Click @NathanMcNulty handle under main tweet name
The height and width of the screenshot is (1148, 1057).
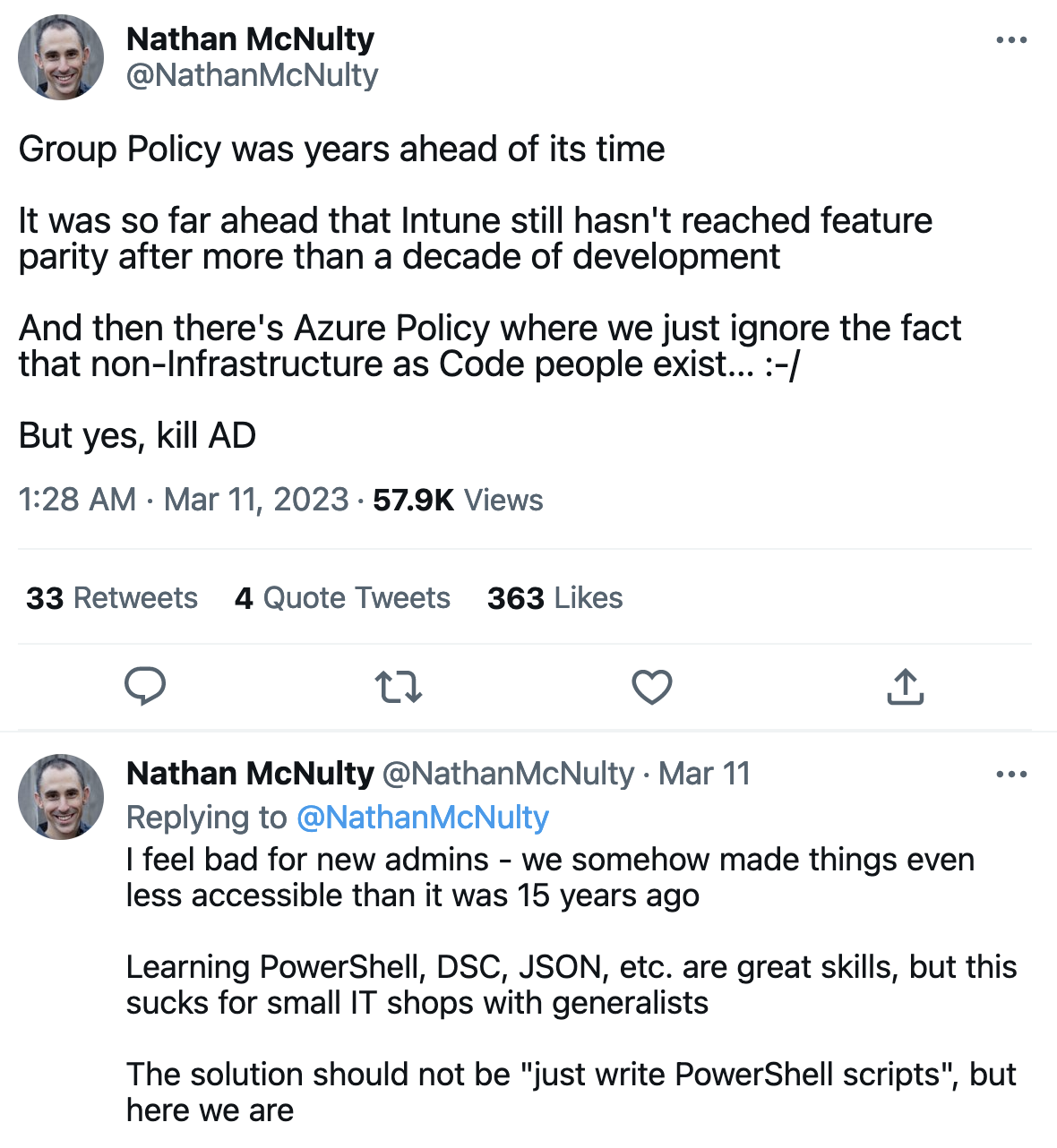(253, 75)
